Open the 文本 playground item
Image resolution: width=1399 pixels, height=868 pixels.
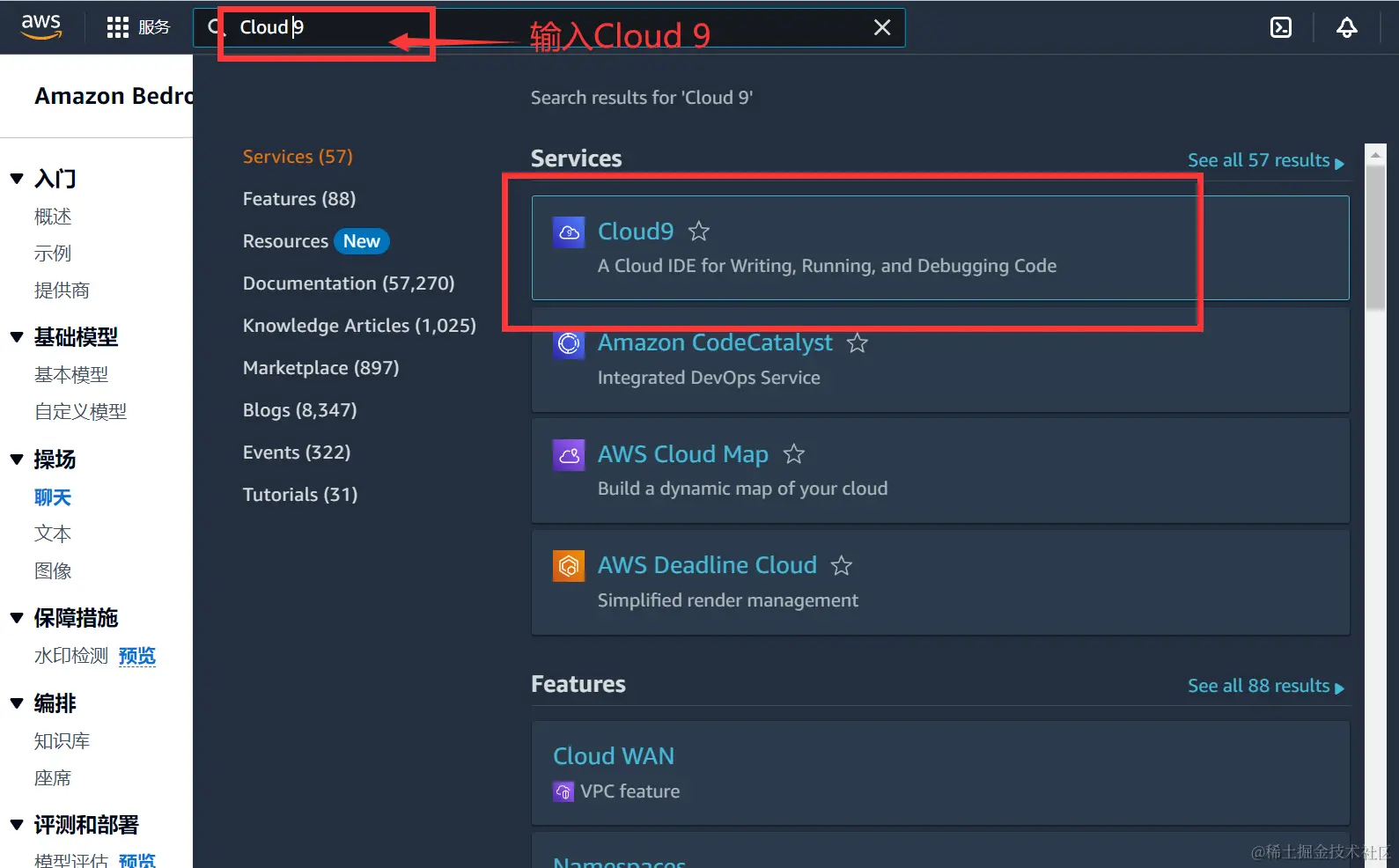(53, 533)
